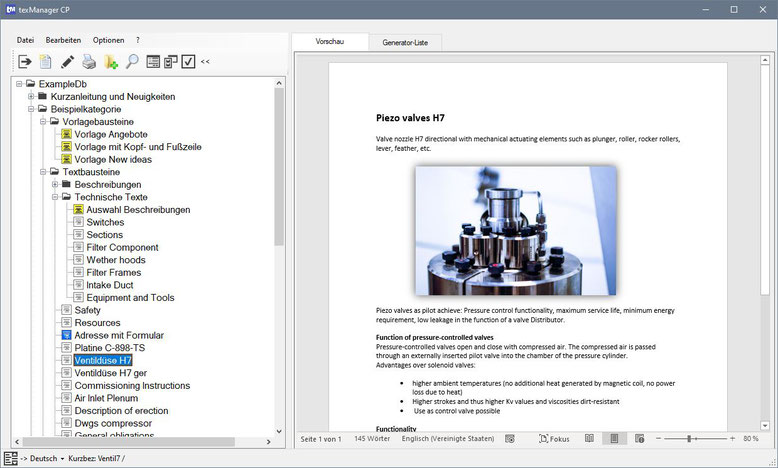Select the Resources text block

coord(97,323)
